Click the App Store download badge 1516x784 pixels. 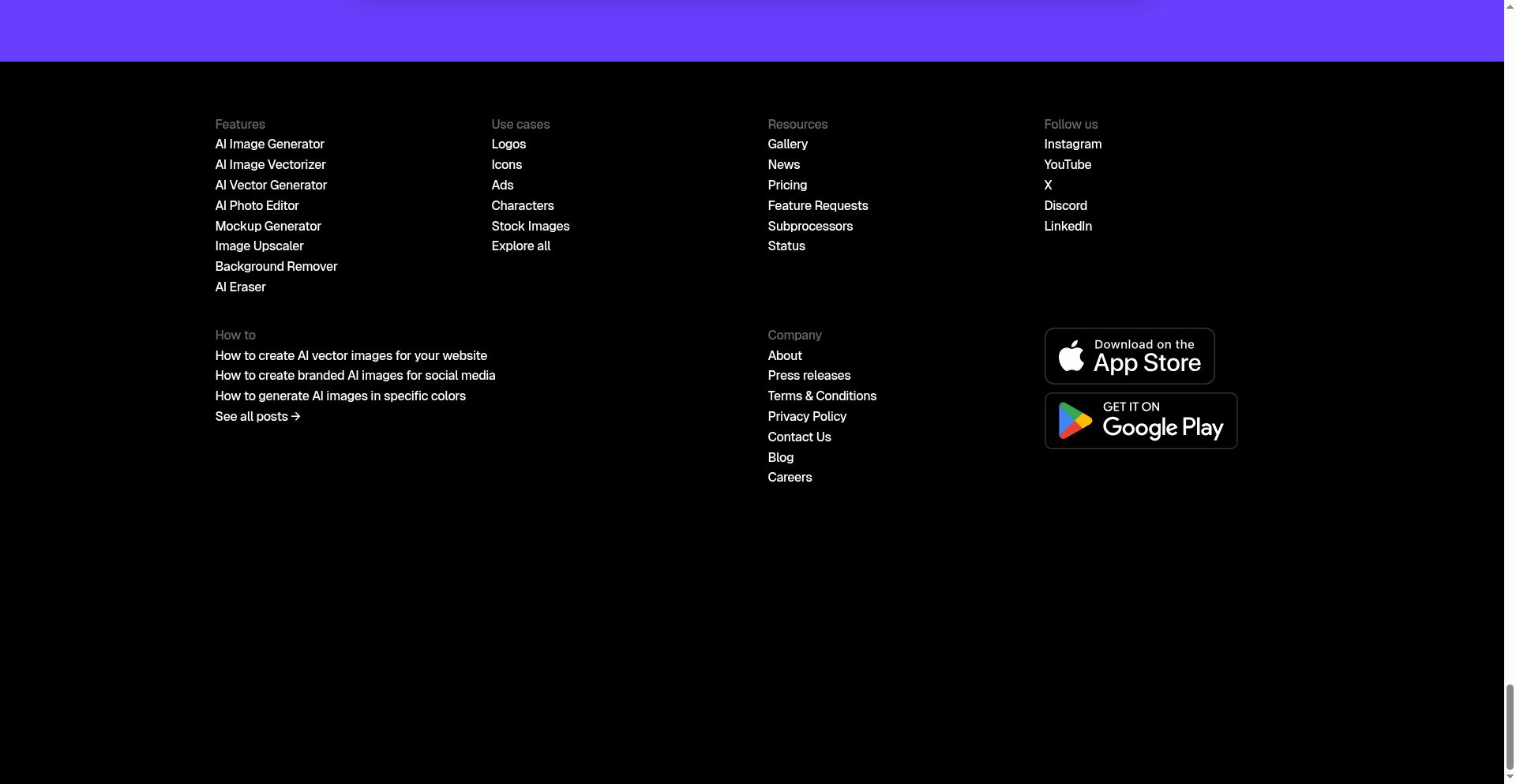[x=1129, y=356]
